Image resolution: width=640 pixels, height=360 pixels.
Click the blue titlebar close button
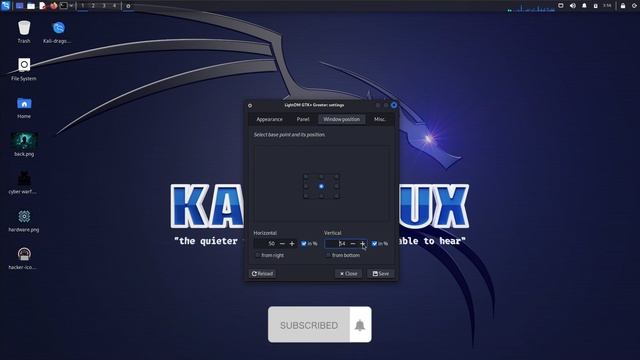tap(394, 105)
